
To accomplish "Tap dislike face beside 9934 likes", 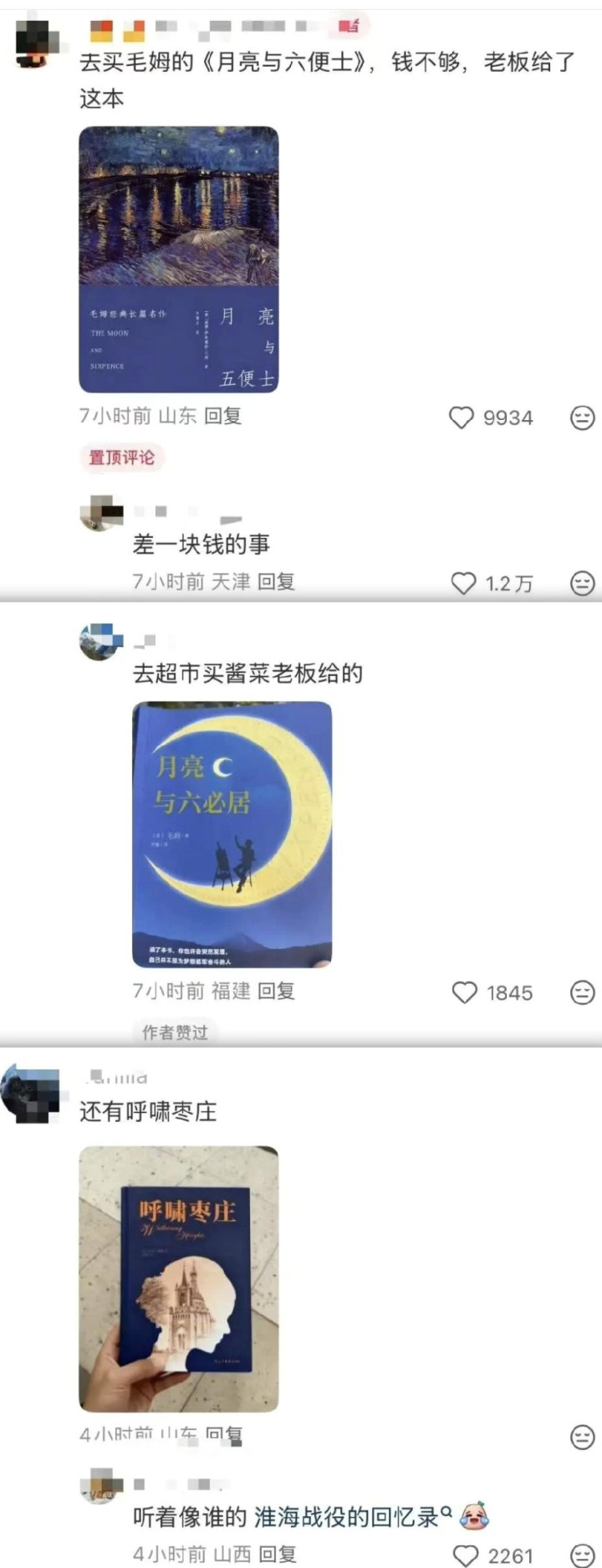I will click(x=582, y=417).
